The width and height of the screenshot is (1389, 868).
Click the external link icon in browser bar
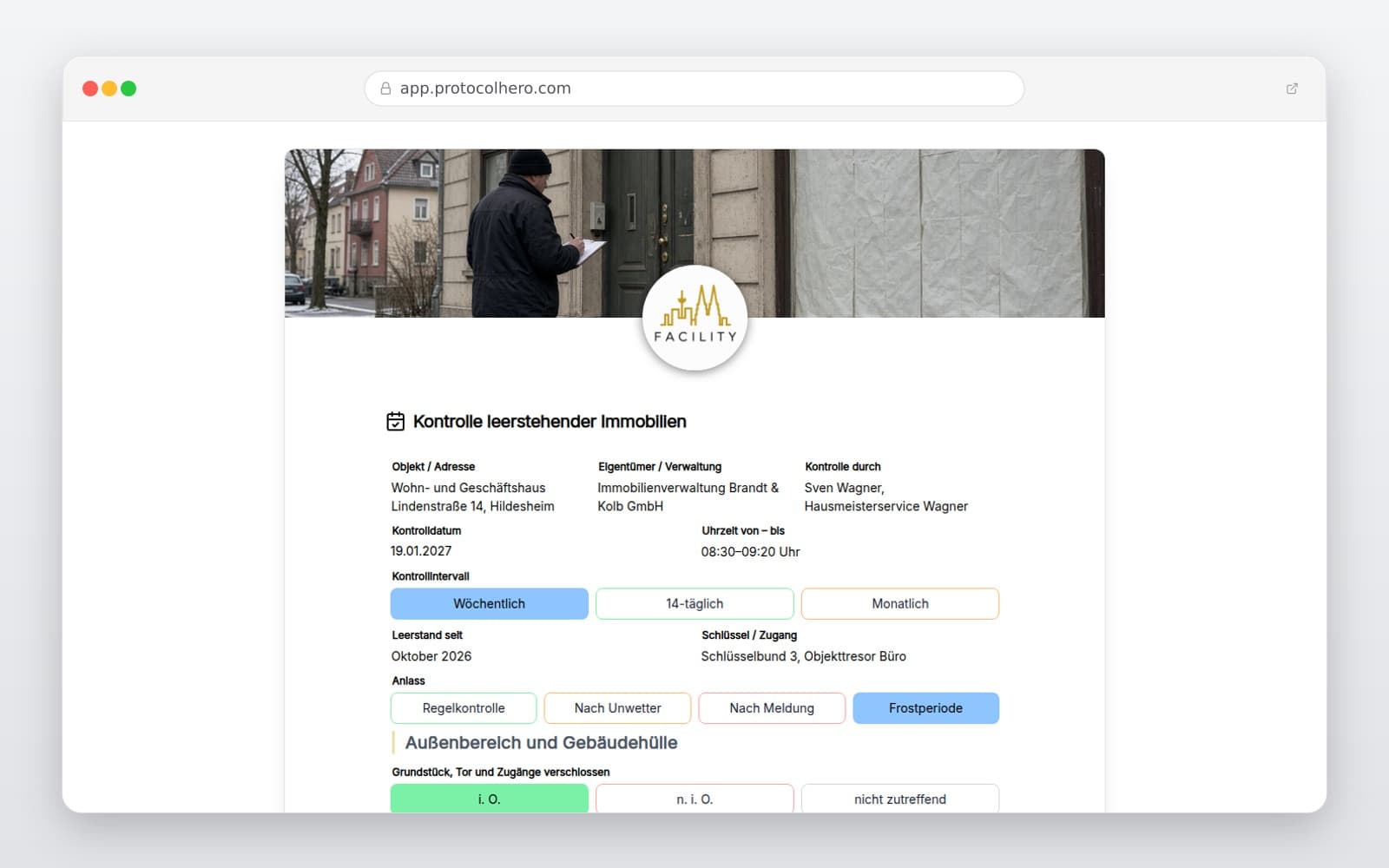pos(1292,89)
